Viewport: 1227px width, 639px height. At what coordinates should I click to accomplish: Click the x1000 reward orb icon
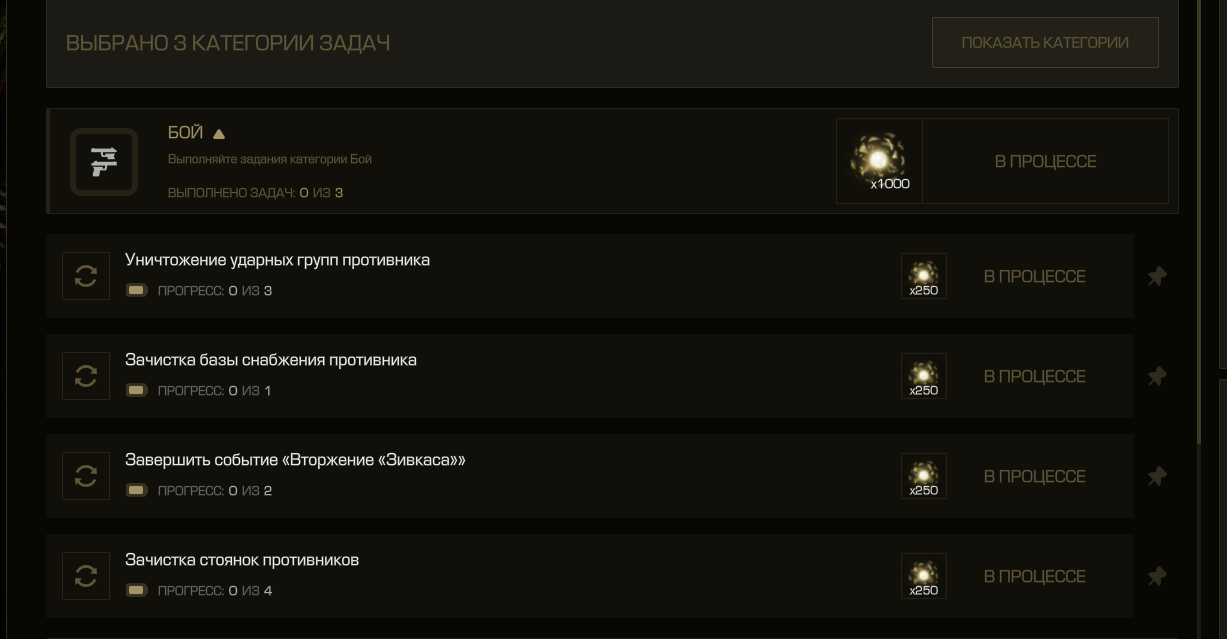tap(879, 161)
